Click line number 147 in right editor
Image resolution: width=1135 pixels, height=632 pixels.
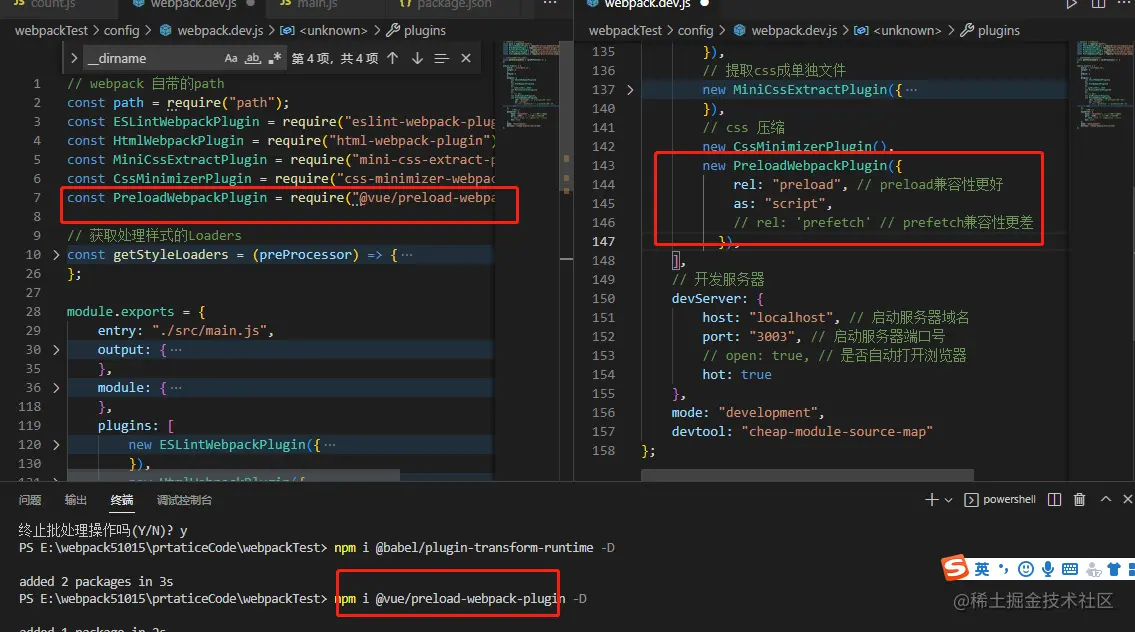pyautogui.click(x=603, y=242)
